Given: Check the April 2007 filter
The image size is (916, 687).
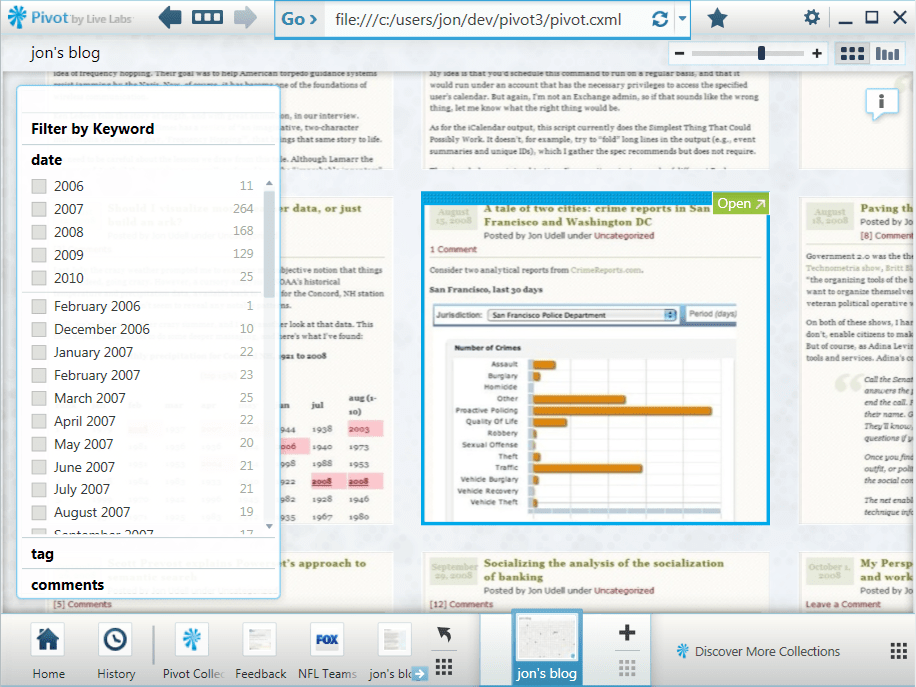Looking at the screenshot, I should (x=39, y=421).
